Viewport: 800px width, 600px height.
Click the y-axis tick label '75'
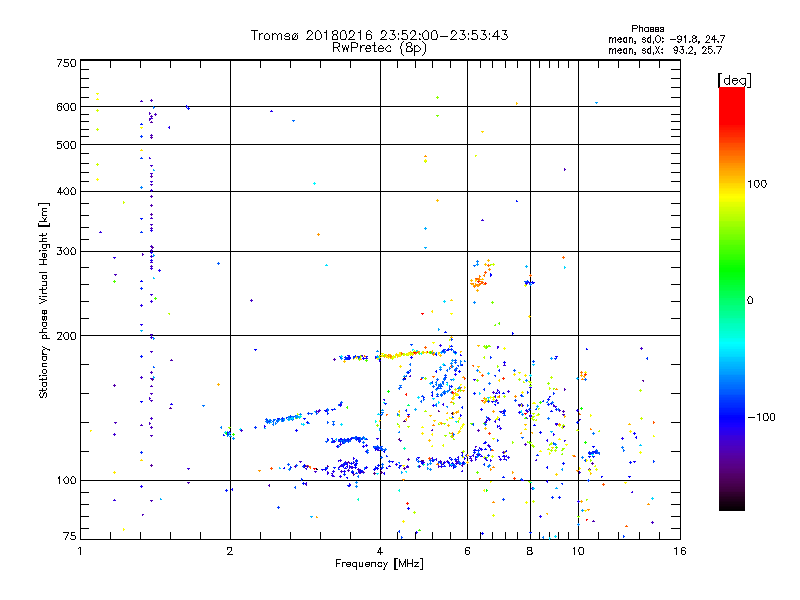(70, 536)
